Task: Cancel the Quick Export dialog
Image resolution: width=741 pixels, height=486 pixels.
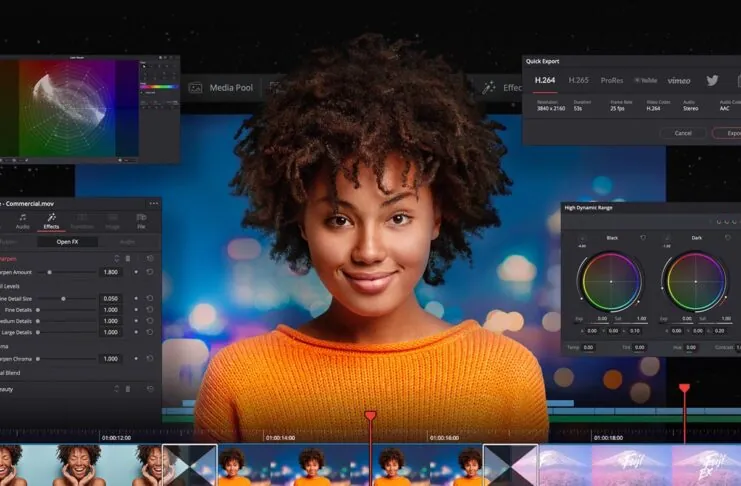Action: click(x=683, y=133)
